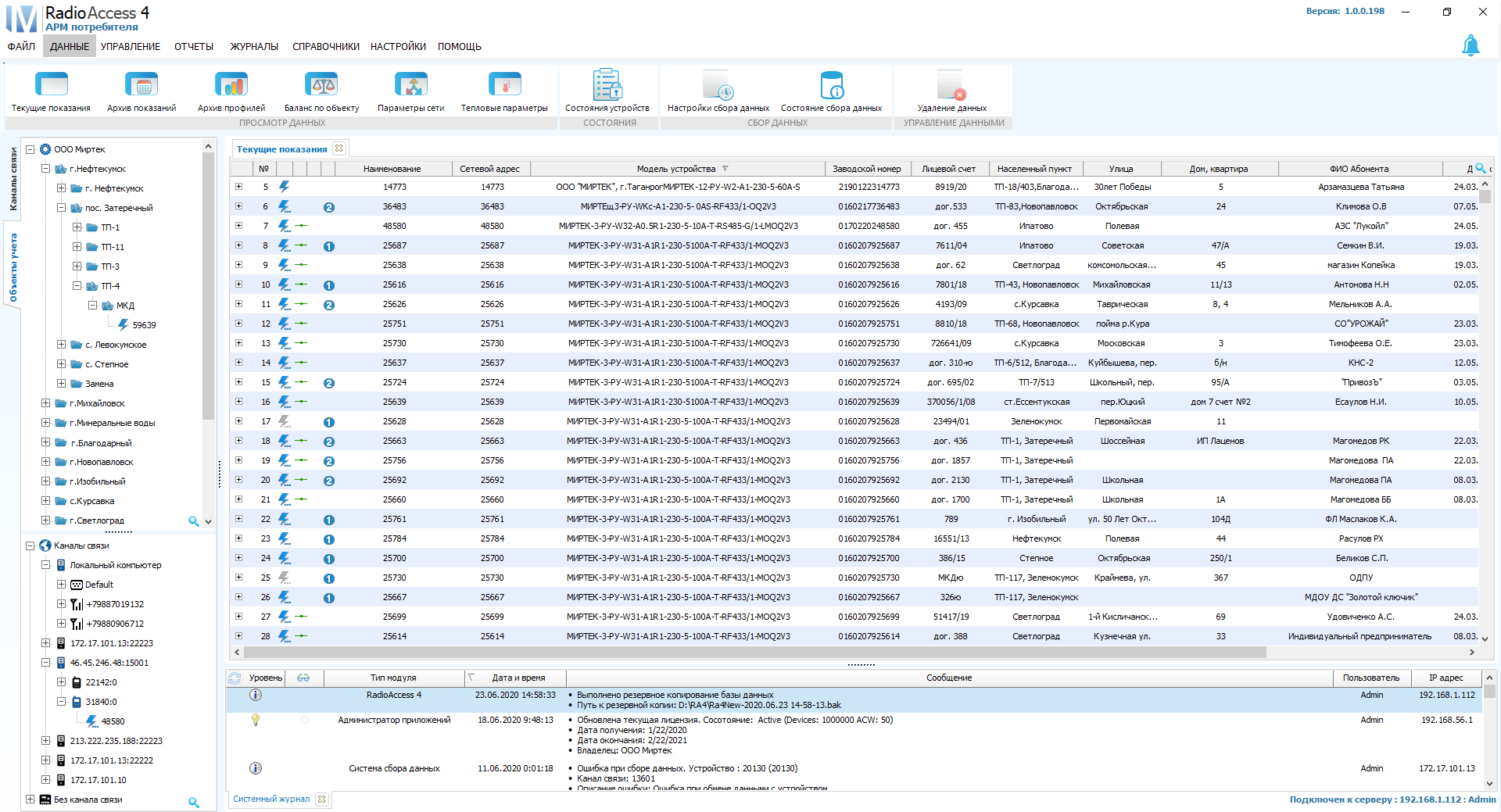This screenshot has width=1501, height=812.
Task: Expand table row number 28 details
Action: click(x=238, y=636)
